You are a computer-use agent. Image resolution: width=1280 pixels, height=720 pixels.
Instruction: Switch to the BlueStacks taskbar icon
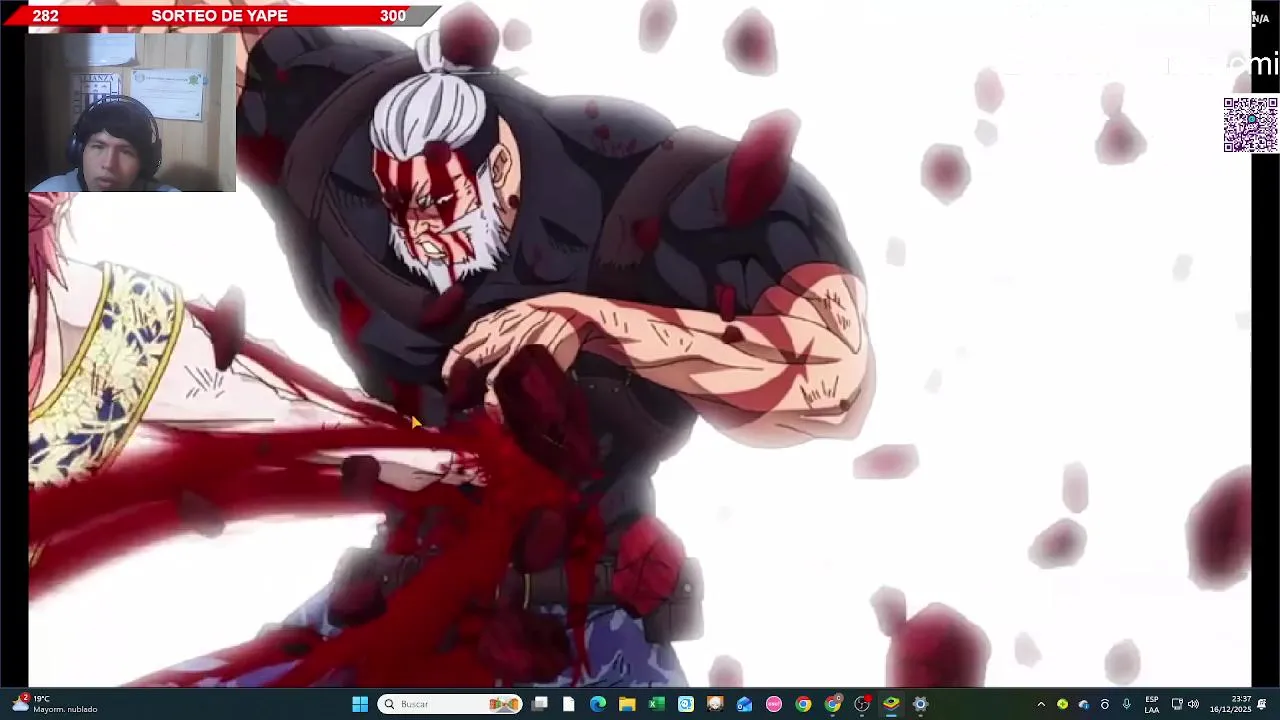pyautogui.click(x=891, y=704)
